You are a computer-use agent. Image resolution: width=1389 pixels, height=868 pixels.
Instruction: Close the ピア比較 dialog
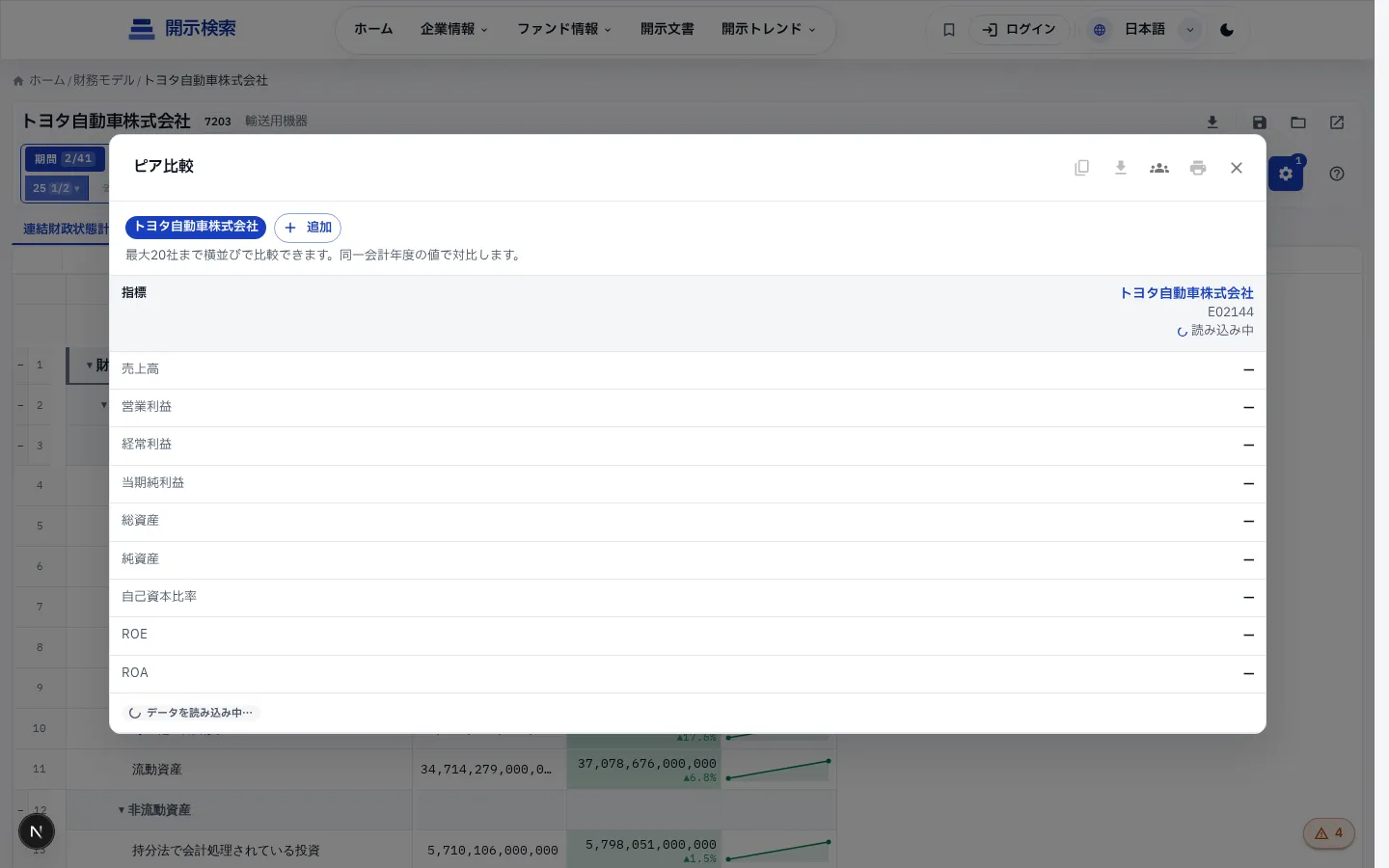point(1237,168)
